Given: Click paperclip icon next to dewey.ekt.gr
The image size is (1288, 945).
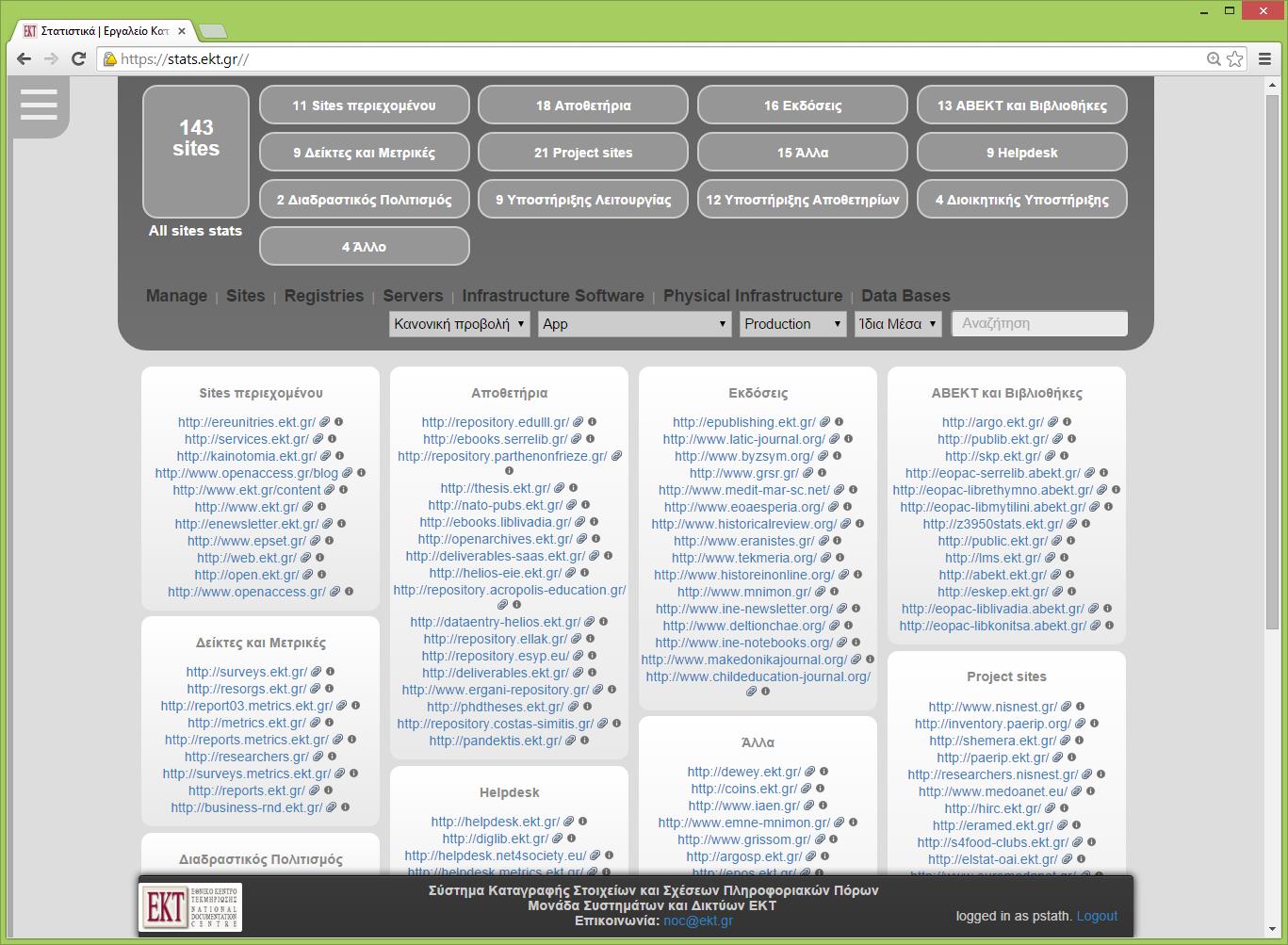Looking at the screenshot, I should coord(809,772).
